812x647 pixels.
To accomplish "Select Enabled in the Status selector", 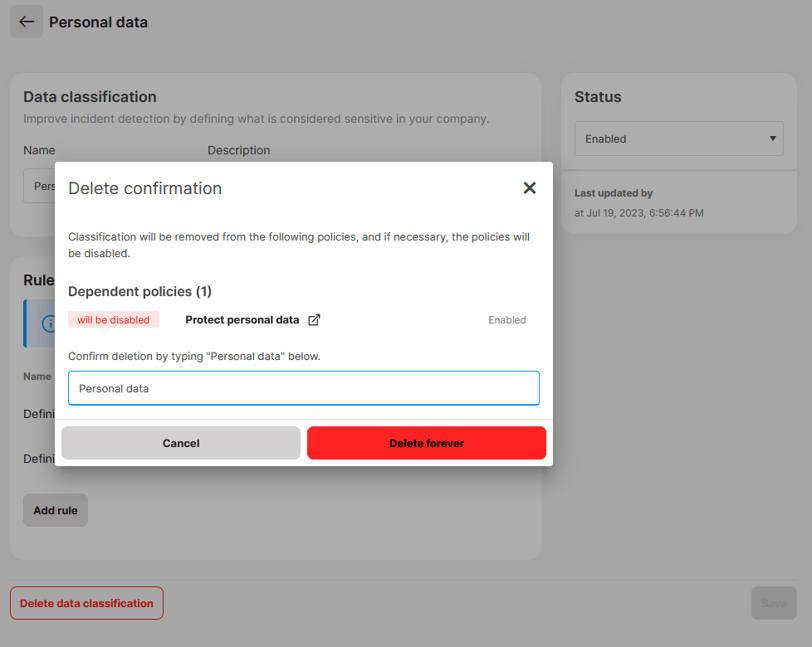I will pyautogui.click(x=678, y=138).
